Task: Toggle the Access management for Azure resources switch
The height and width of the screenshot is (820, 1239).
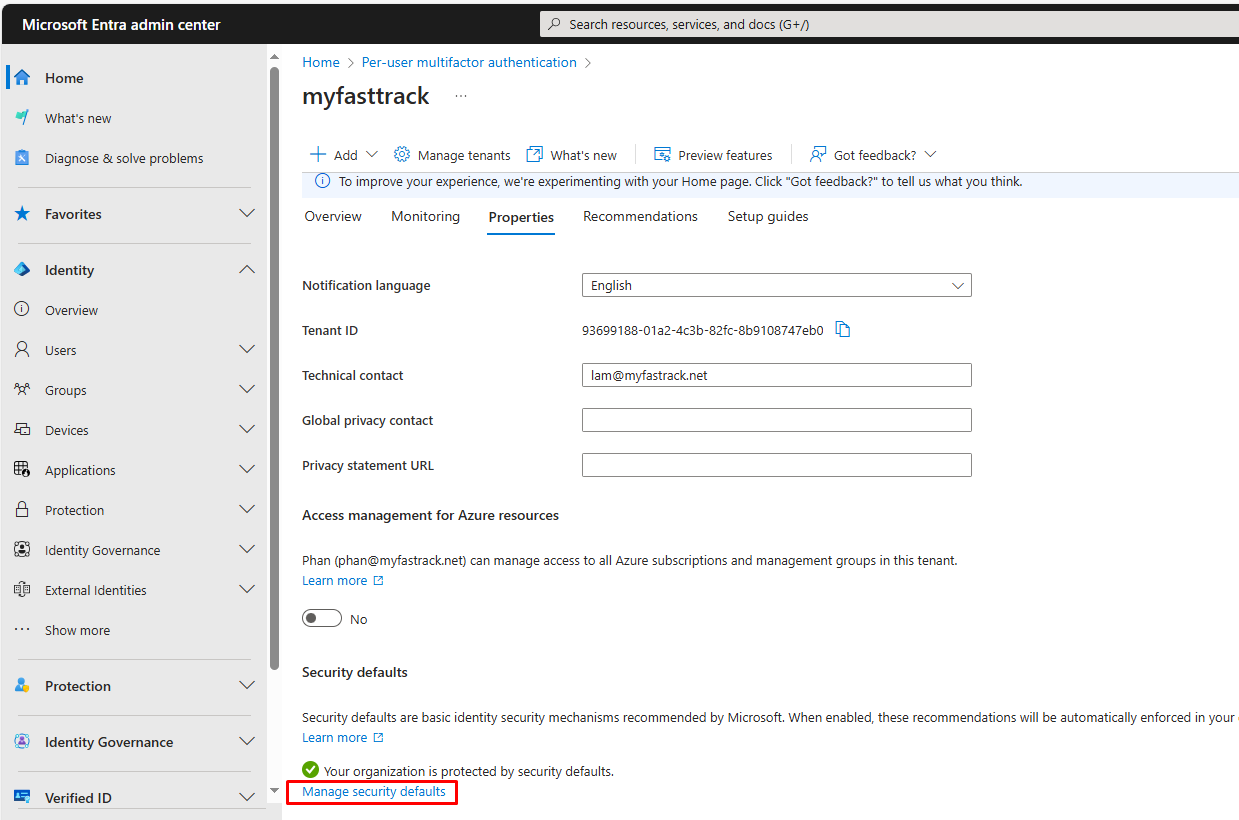Action: (322, 619)
